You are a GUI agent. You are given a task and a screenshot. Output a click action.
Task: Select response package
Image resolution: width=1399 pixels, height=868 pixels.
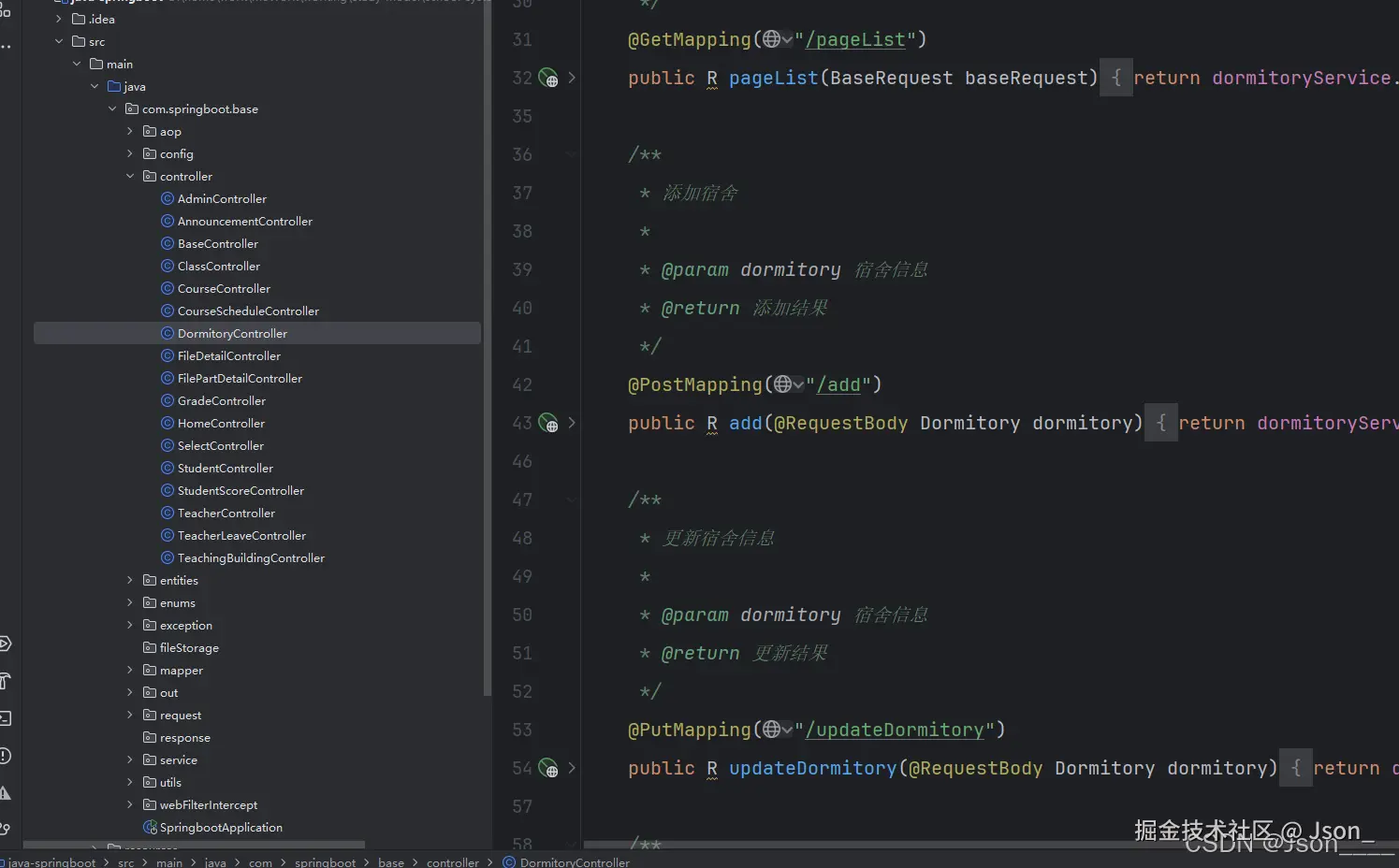click(184, 737)
